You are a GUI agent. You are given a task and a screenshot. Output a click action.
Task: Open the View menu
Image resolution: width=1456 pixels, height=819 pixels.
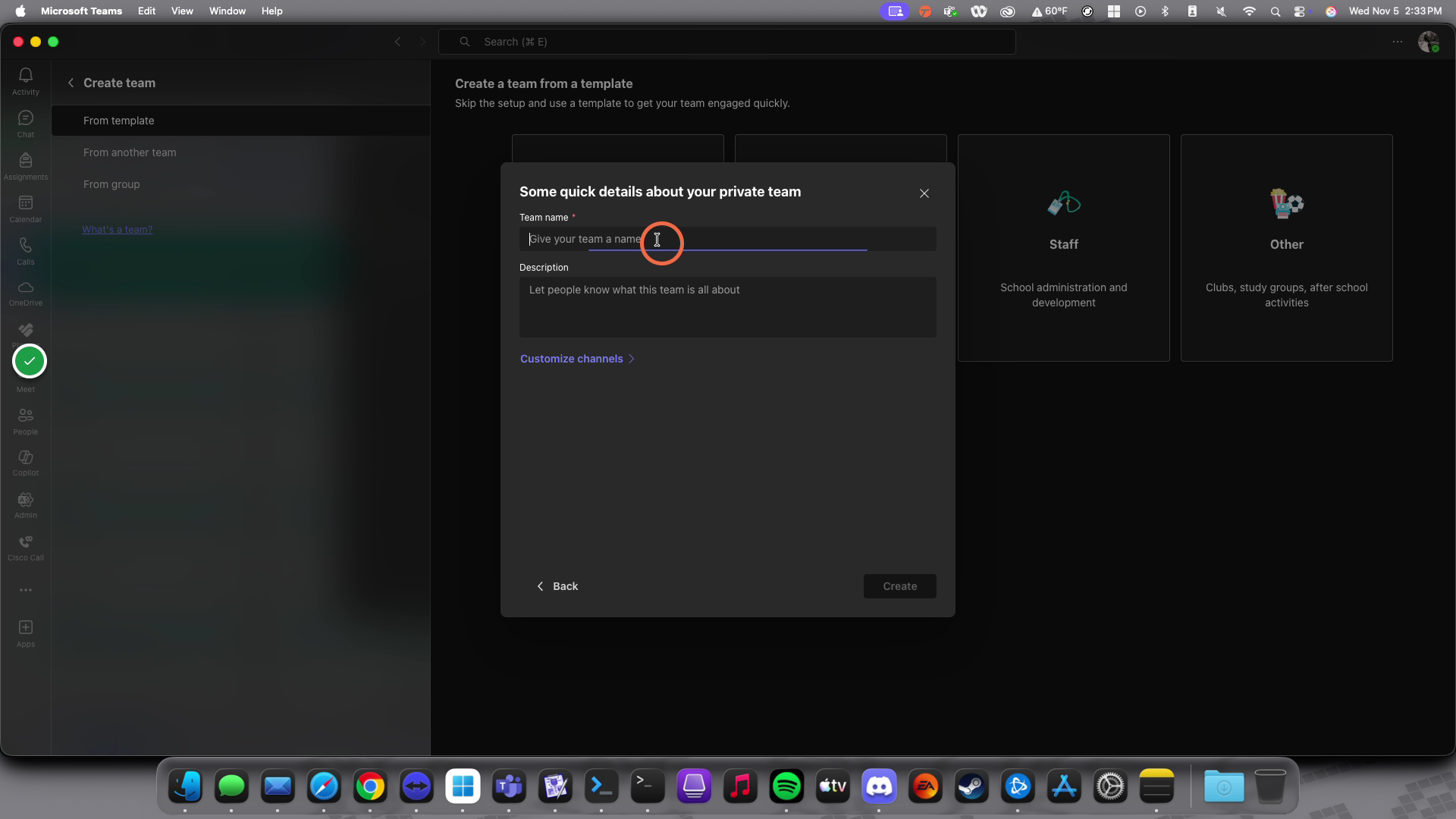click(182, 11)
